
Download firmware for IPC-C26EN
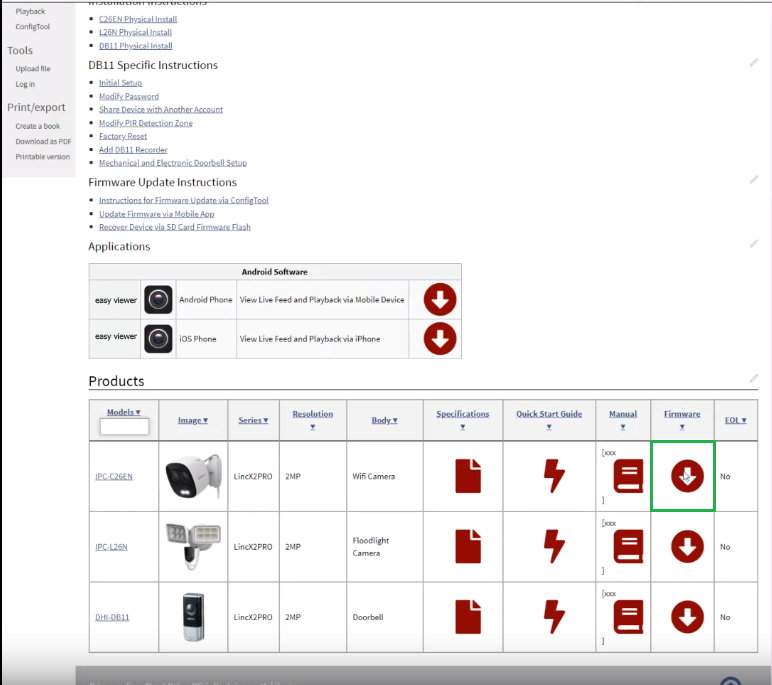click(x=687, y=476)
